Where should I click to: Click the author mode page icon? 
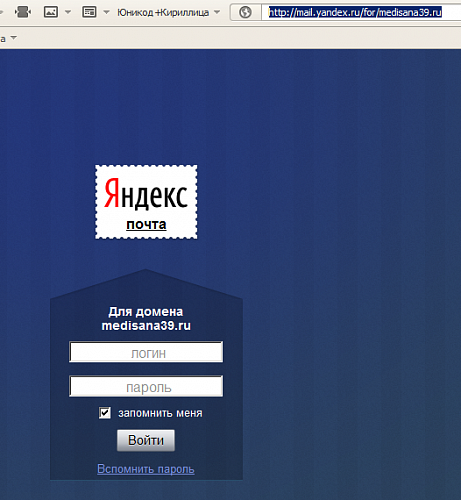click(x=89, y=12)
